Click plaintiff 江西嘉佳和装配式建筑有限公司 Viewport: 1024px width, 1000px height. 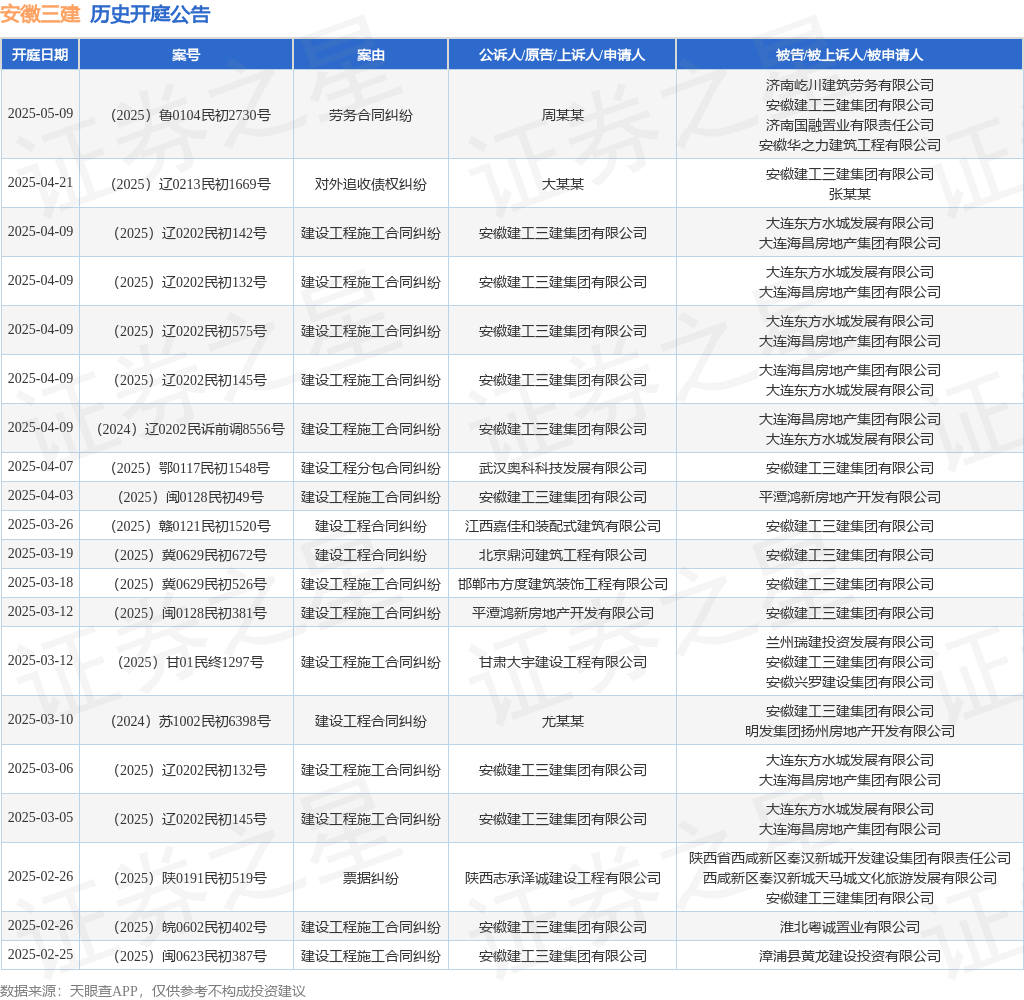(562, 526)
